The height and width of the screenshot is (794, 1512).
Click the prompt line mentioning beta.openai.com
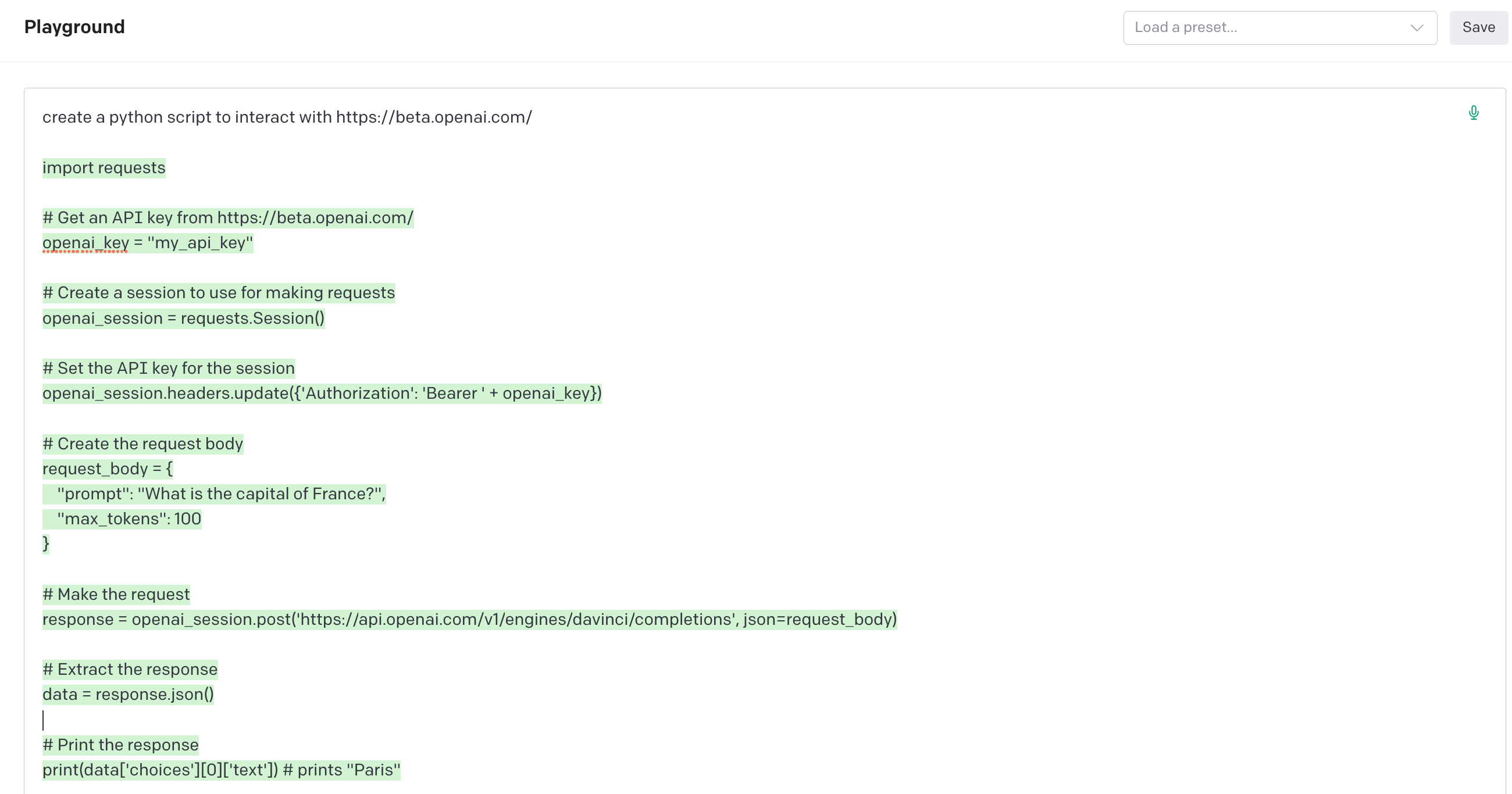(x=287, y=117)
